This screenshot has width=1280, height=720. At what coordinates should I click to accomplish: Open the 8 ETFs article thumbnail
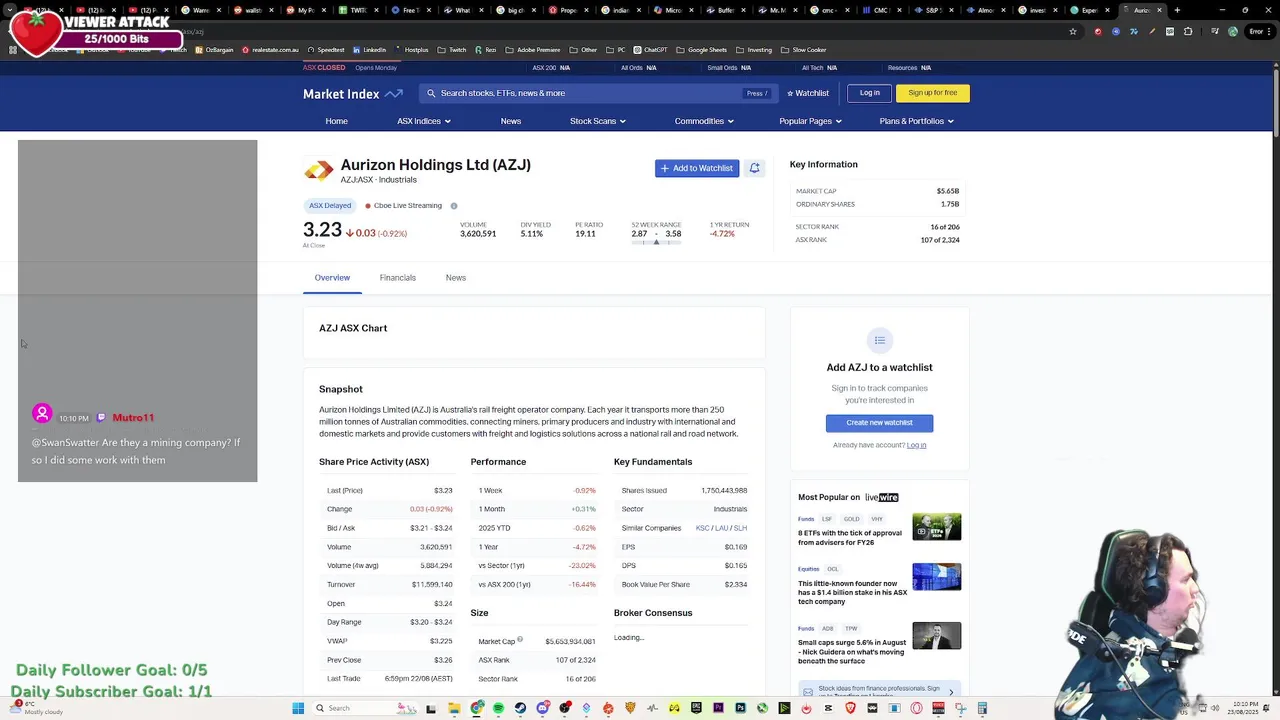(937, 527)
